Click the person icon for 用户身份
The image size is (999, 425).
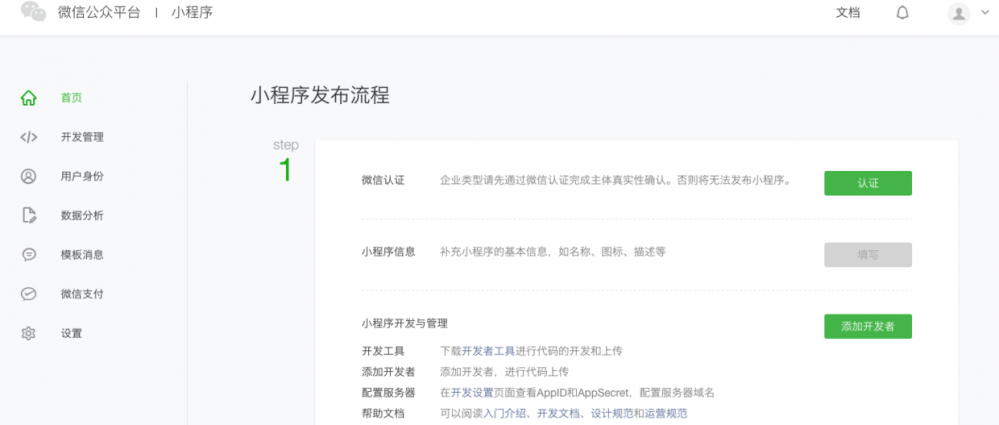pyautogui.click(x=29, y=176)
